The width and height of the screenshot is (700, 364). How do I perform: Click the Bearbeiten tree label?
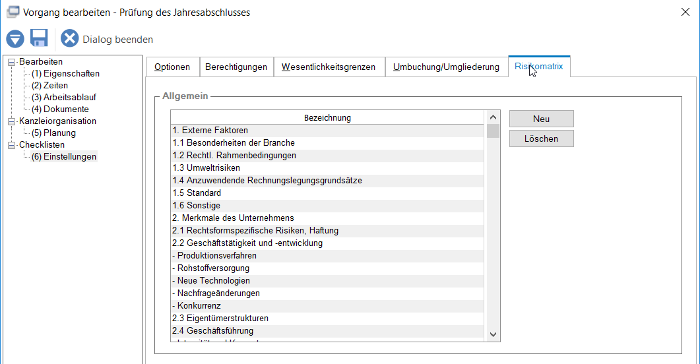point(41,62)
